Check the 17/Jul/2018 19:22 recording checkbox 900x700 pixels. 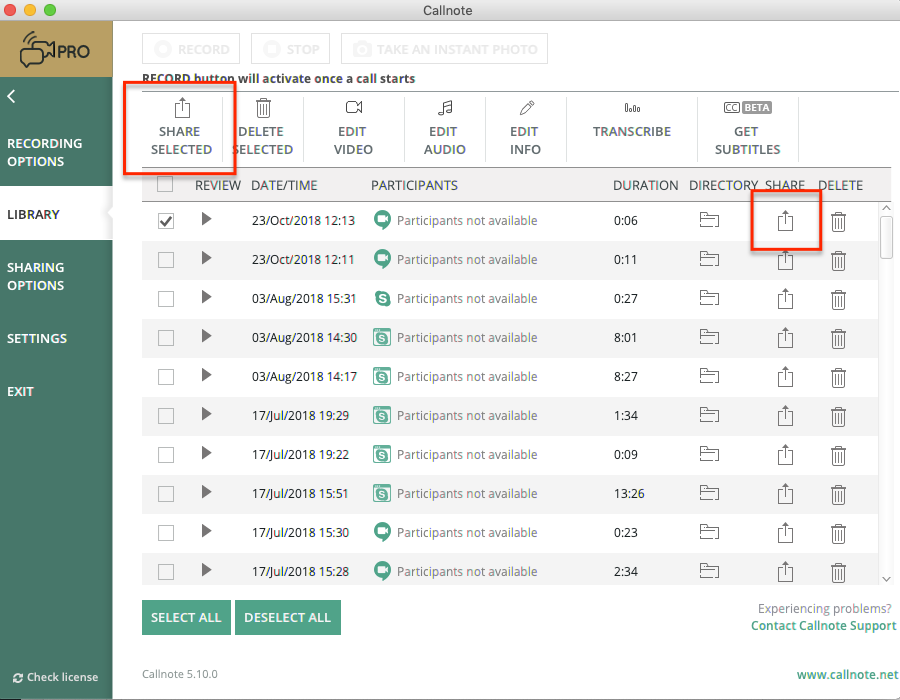coord(166,455)
